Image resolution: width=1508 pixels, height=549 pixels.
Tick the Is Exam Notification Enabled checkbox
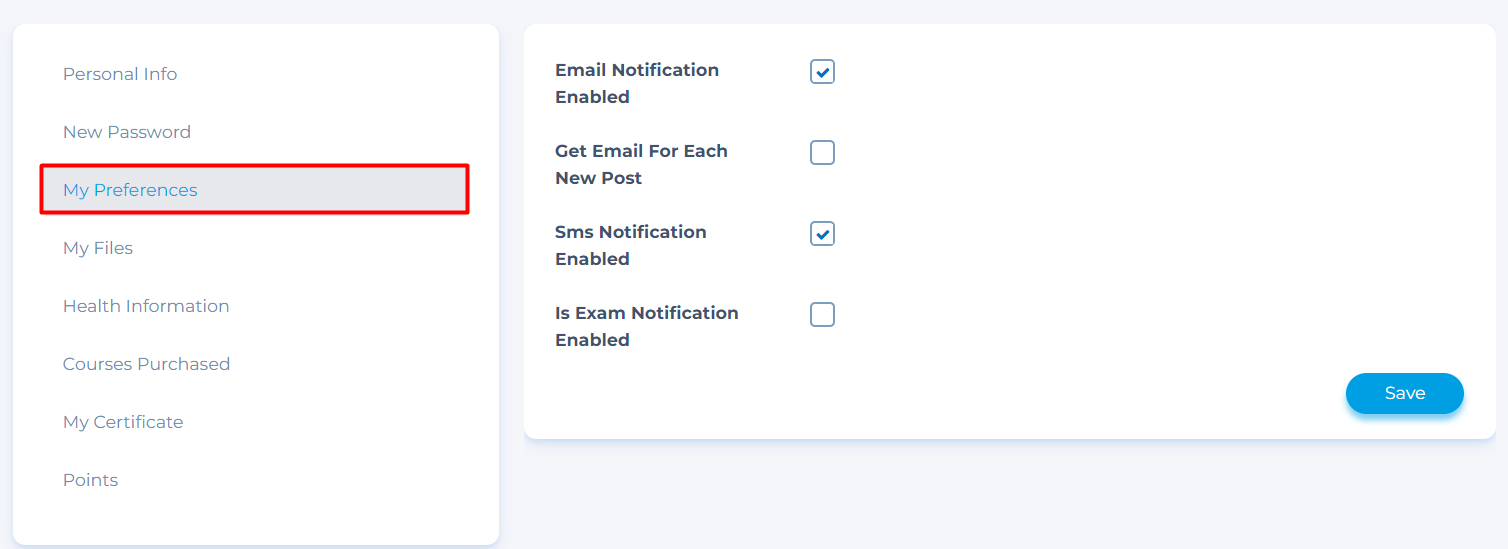click(x=822, y=315)
